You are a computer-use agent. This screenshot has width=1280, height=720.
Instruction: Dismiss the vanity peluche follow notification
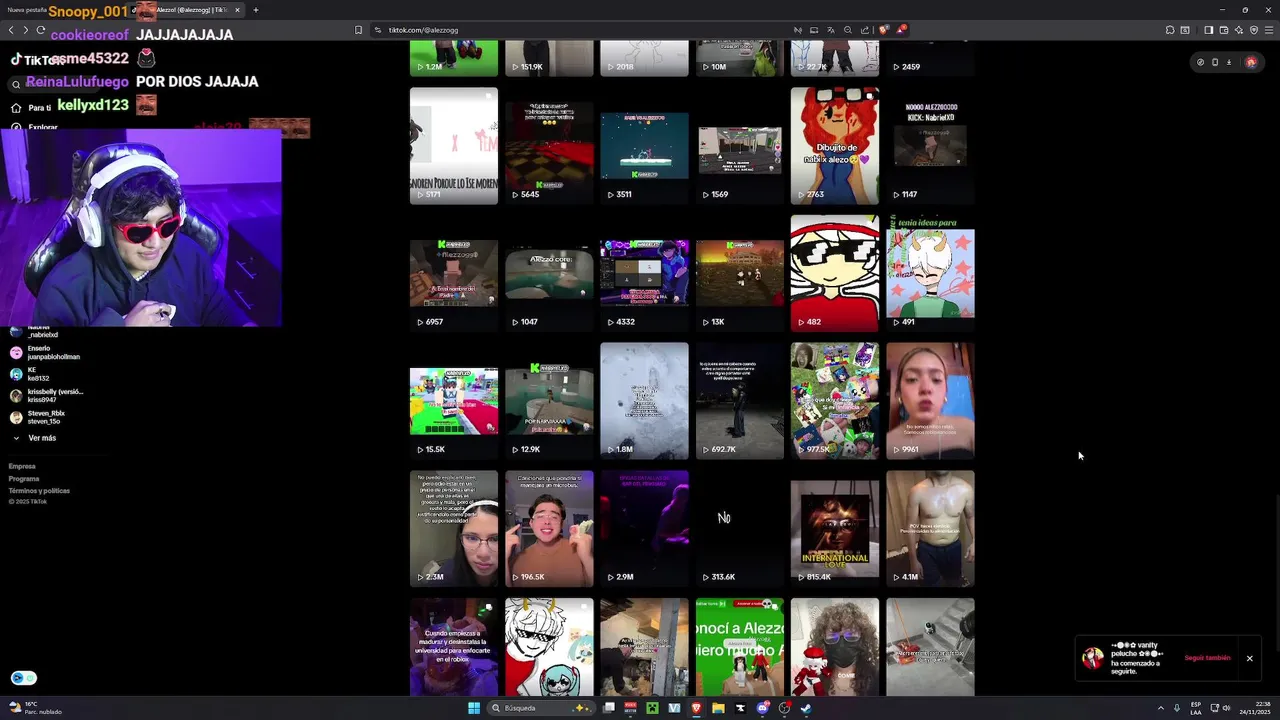(1249, 658)
